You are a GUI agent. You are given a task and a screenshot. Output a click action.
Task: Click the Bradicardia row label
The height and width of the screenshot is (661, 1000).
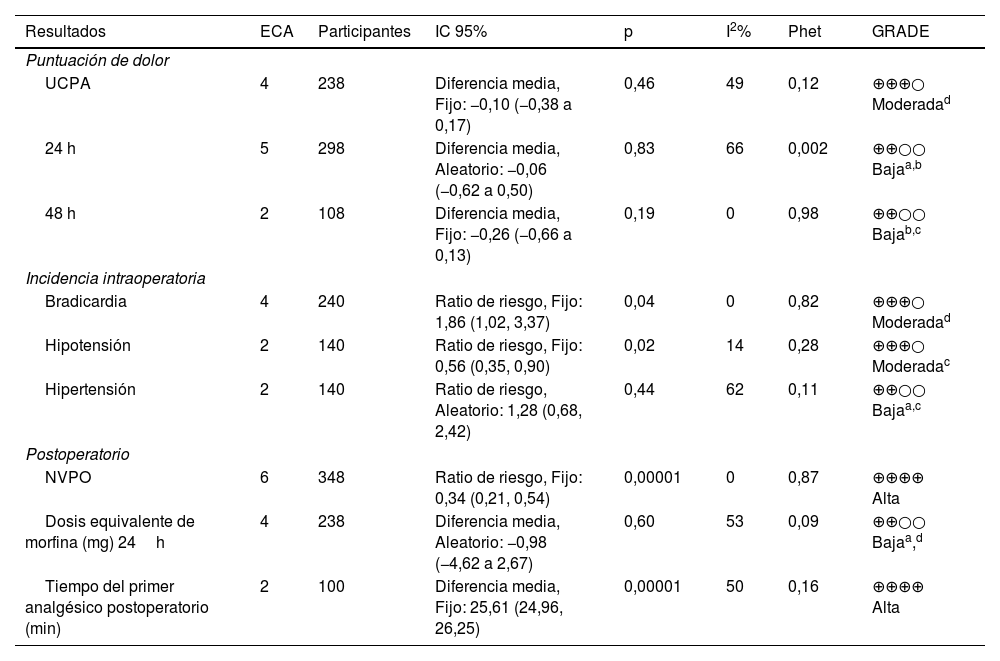[86, 302]
